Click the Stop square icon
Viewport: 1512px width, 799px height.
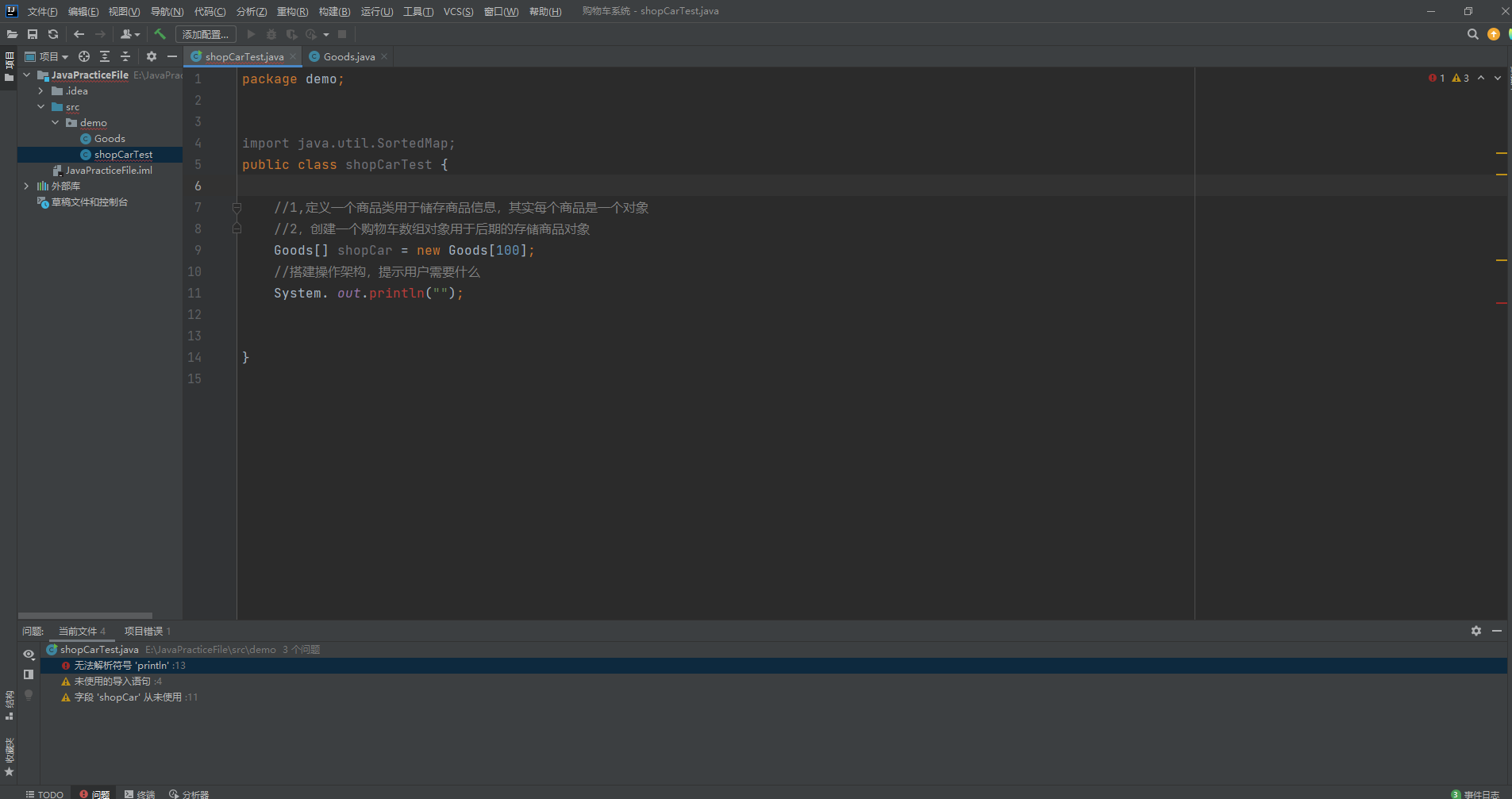tap(342, 34)
